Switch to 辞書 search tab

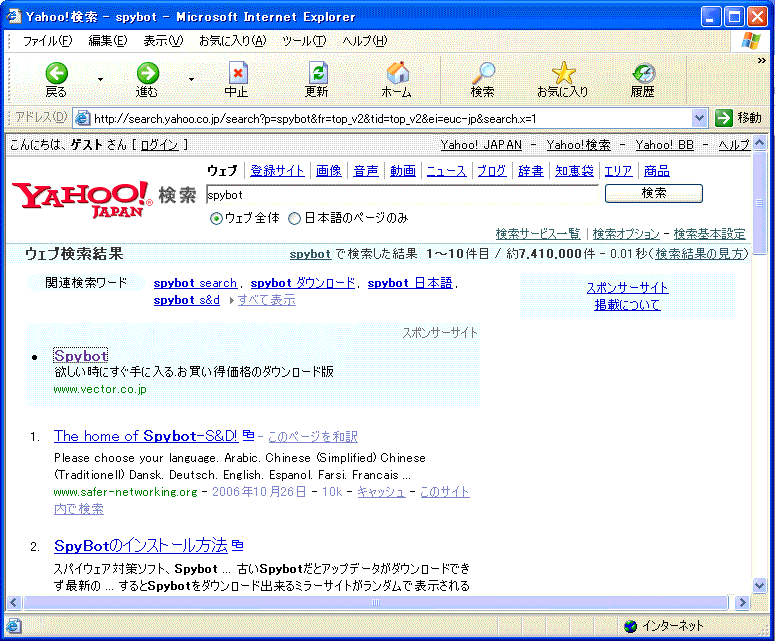click(x=531, y=171)
